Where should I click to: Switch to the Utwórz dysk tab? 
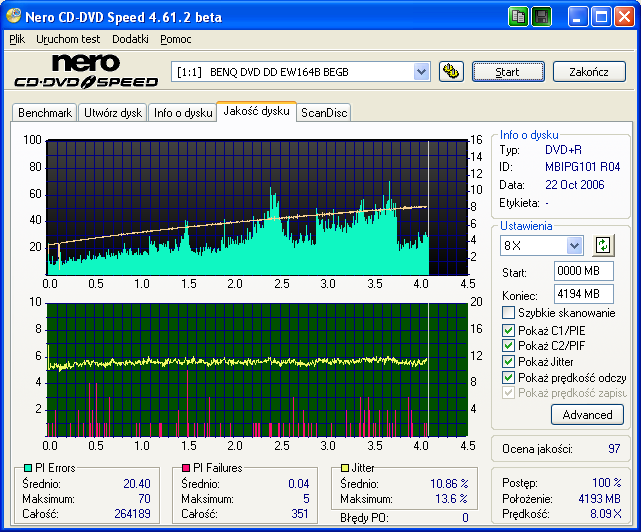point(113,113)
